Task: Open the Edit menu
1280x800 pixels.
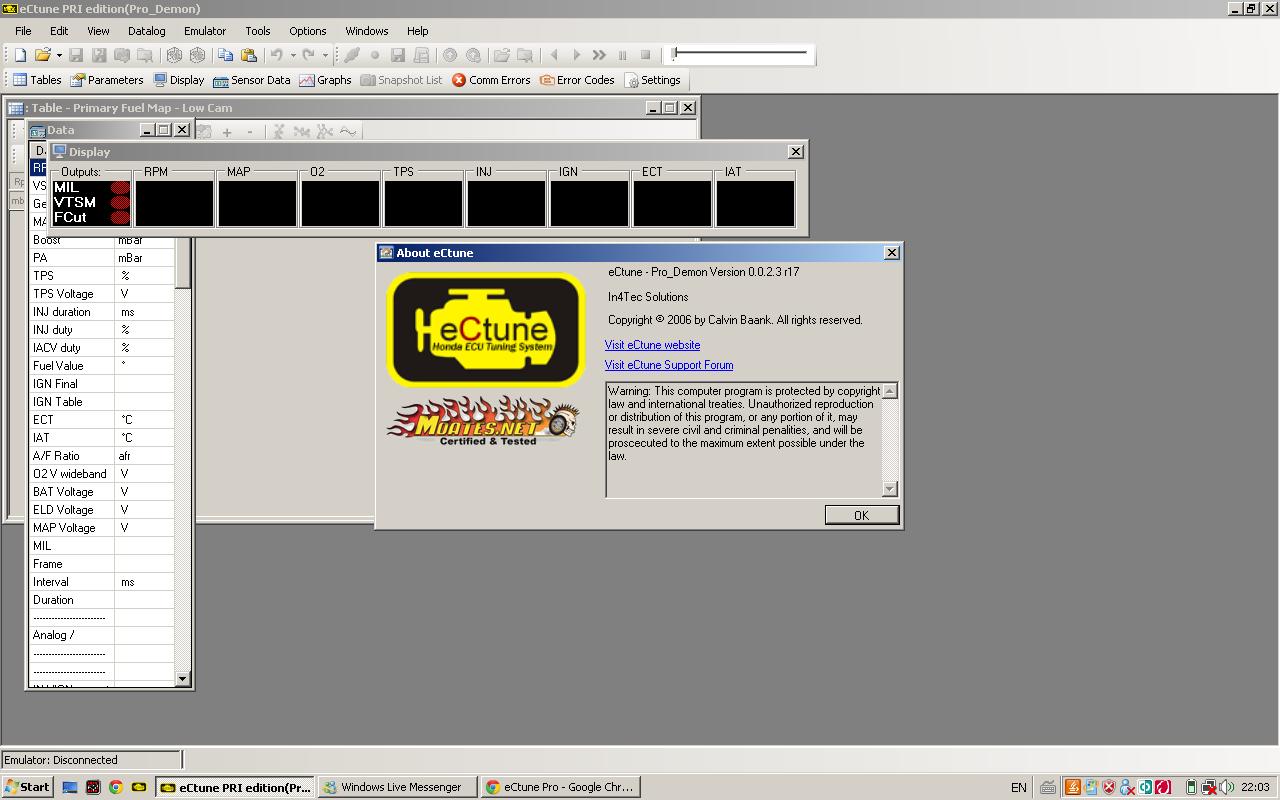Action: tap(59, 31)
